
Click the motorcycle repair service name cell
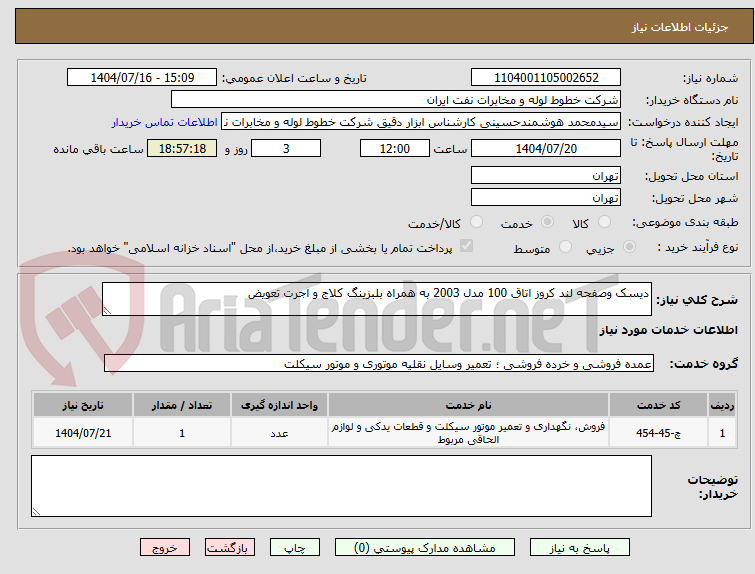(469, 433)
